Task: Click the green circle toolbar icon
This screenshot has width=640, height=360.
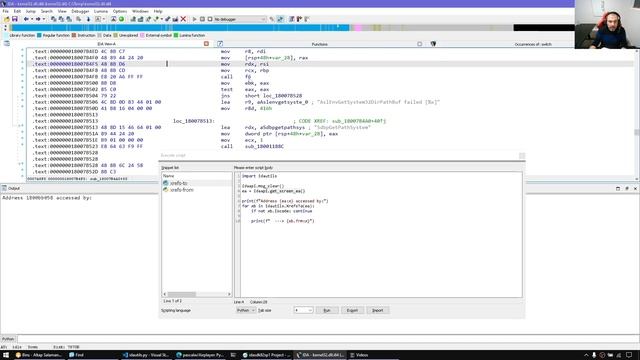Action: click(x=121, y=19)
